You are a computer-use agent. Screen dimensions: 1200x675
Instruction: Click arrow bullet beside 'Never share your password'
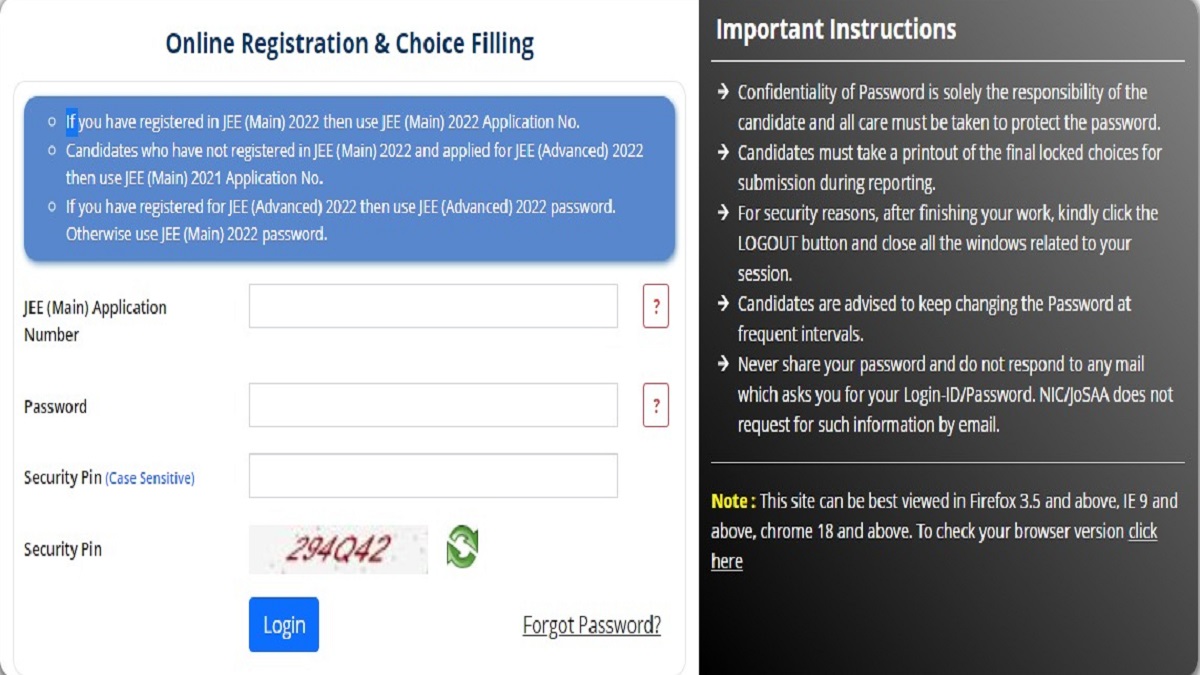(x=722, y=364)
